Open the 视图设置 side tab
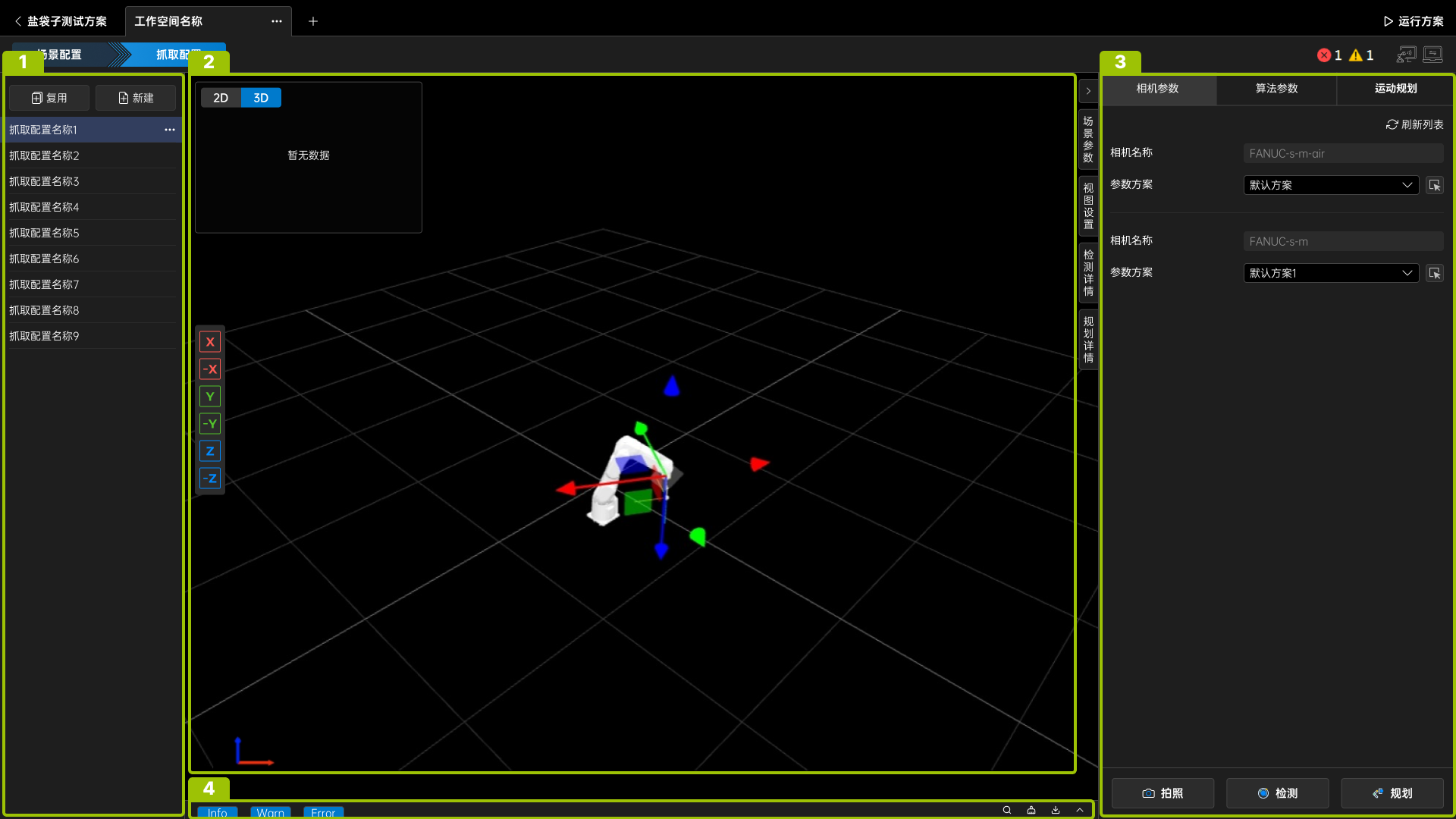 pos(1088,206)
